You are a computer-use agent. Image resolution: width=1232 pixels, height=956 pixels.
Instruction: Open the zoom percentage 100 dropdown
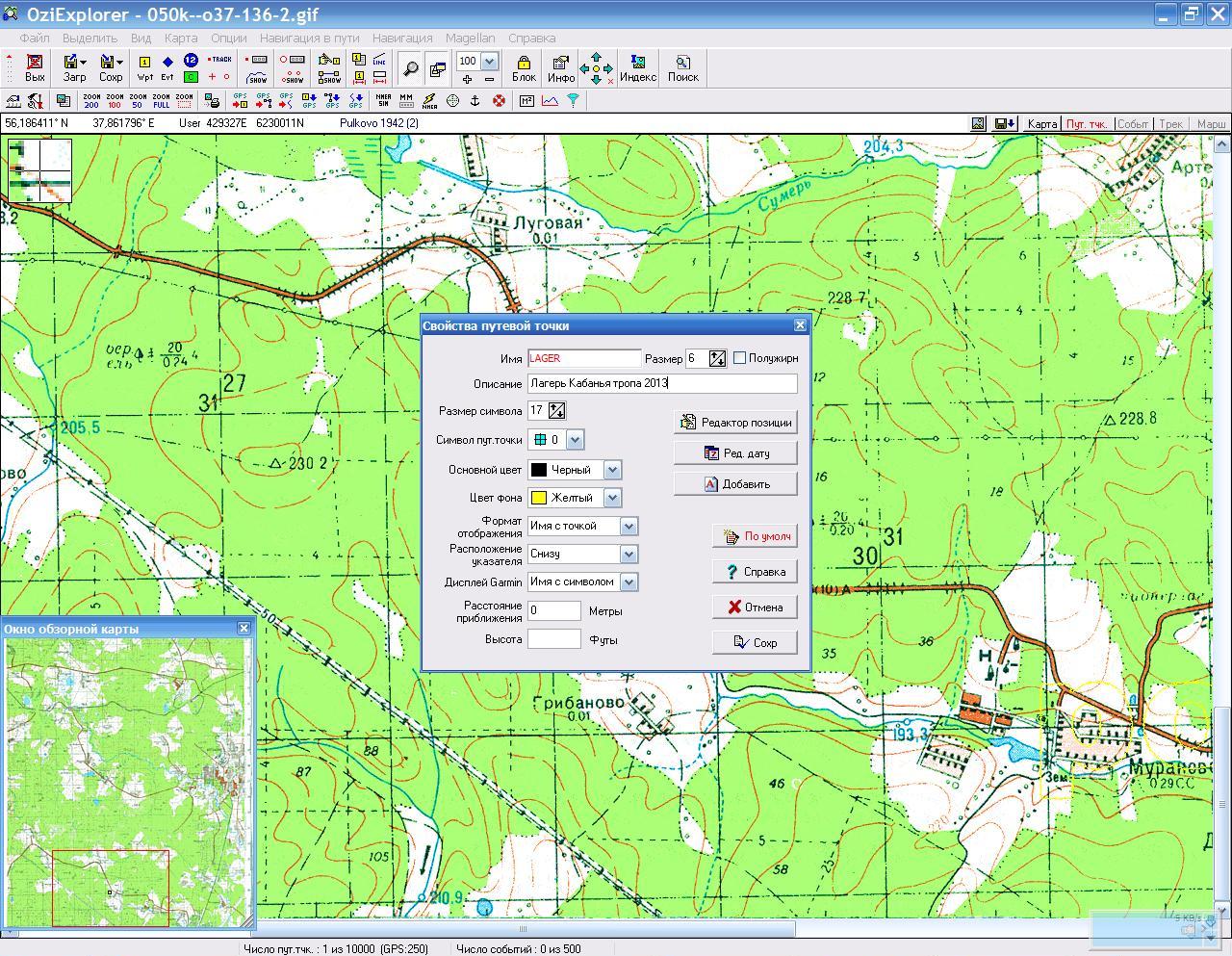point(488,61)
